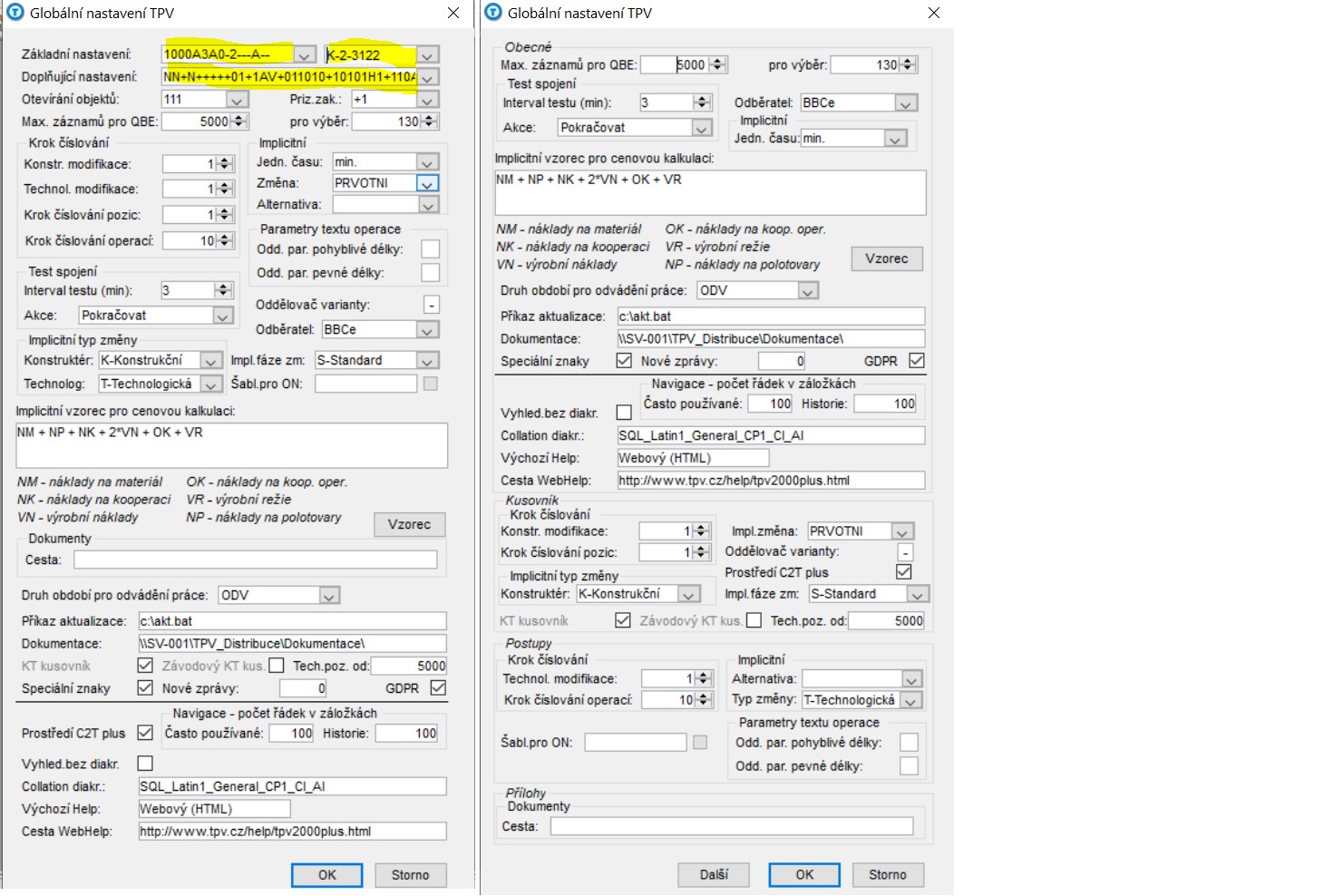This screenshot has width=1343, height=896.
Task: Click Storno in the right dialog
Action: (x=887, y=874)
